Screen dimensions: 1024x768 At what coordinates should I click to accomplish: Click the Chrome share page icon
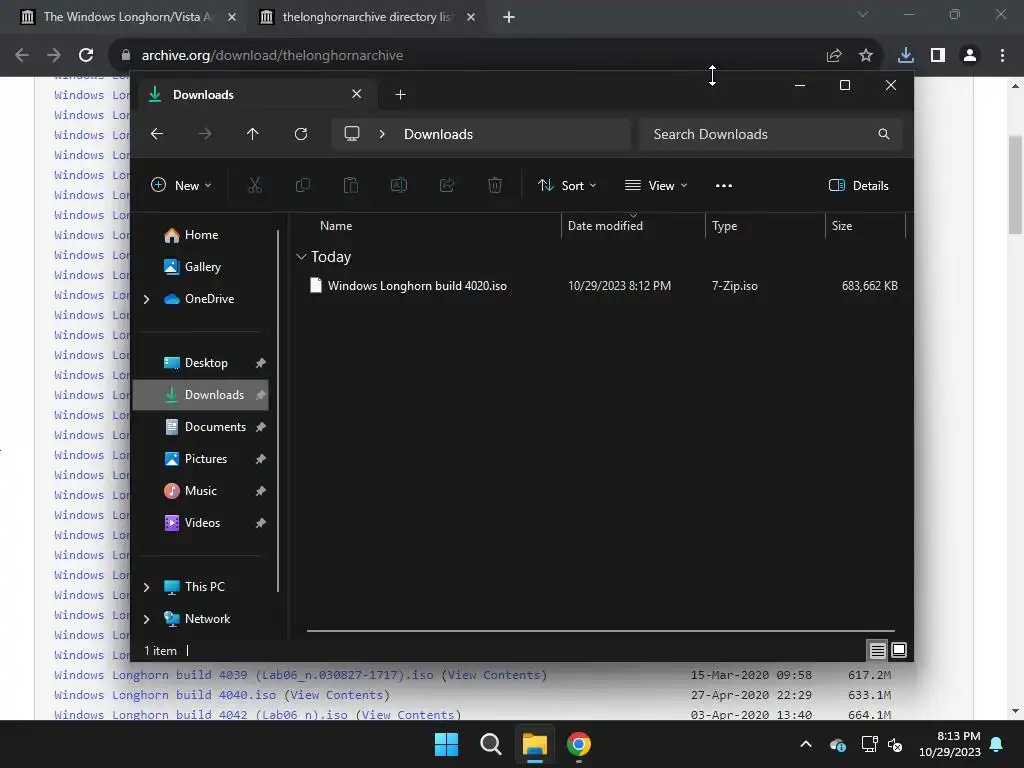[834, 56]
